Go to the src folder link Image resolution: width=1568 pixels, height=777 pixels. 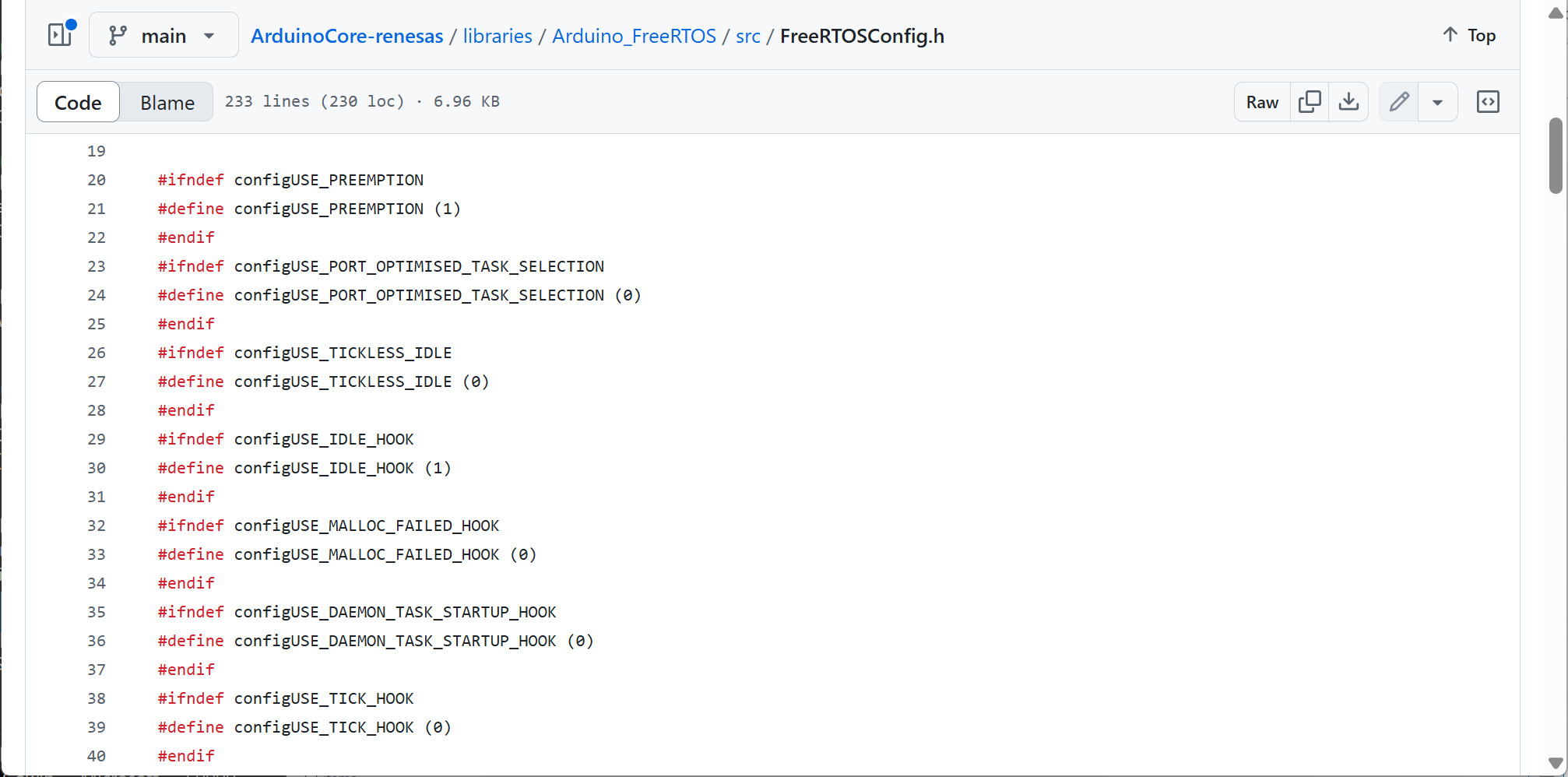coord(747,36)
